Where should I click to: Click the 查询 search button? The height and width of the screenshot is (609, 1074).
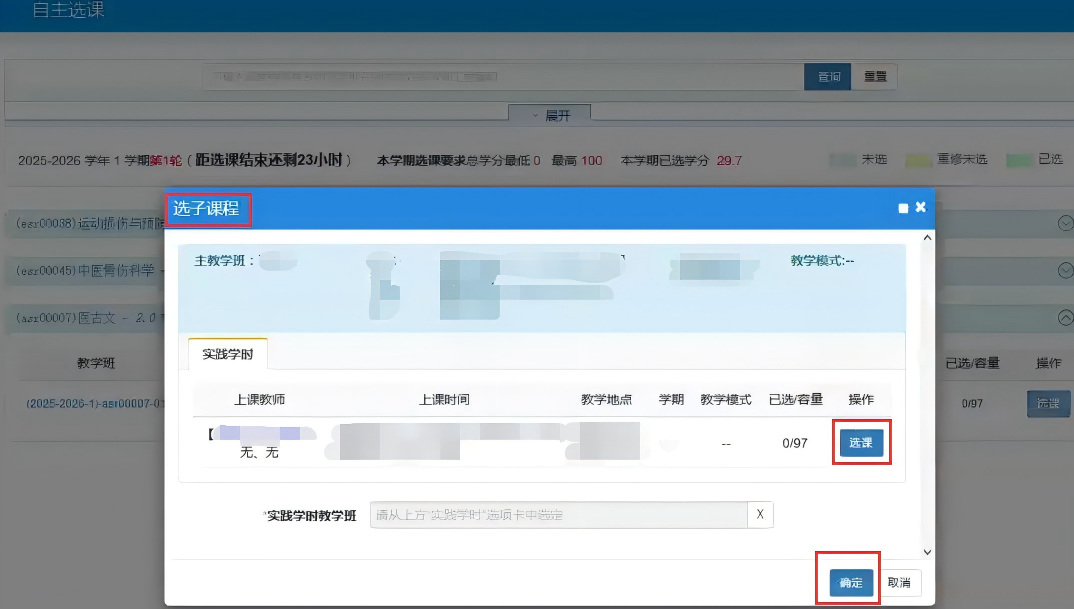tap(828, 77)
